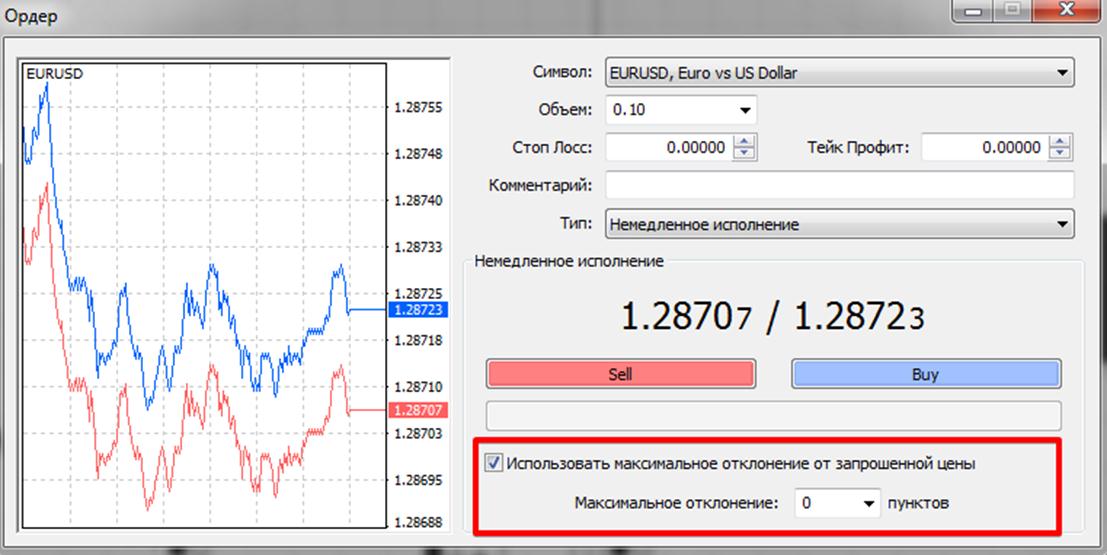Viewport: 1107px width, 555px height.
Task: Click the red 1.28707 bid price label
Action: point(419,410)
